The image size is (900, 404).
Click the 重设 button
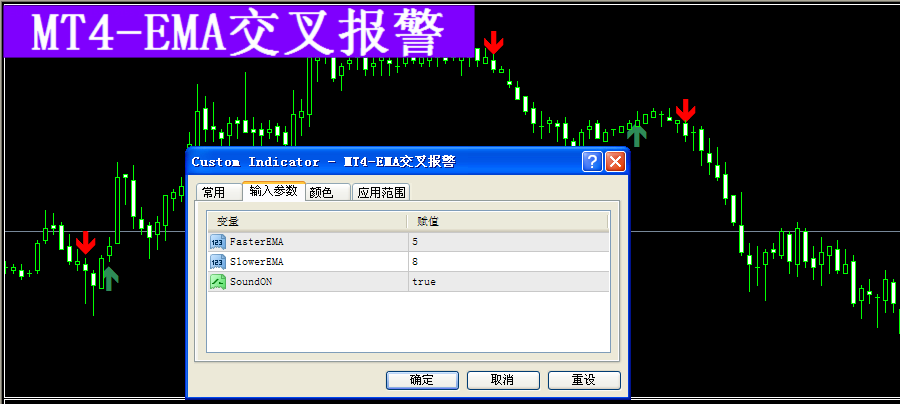pos(584,380)
